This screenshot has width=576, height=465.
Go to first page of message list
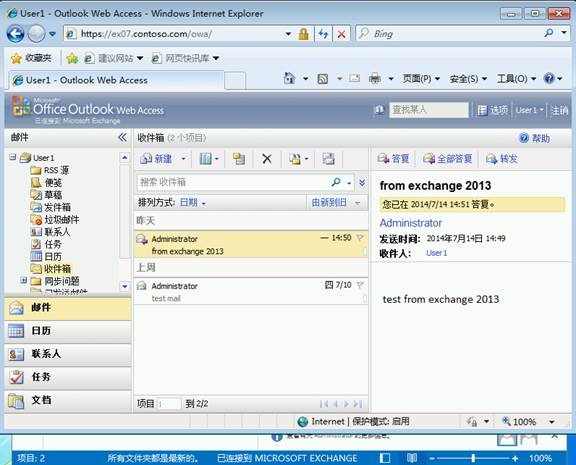[x=324, y=404]
